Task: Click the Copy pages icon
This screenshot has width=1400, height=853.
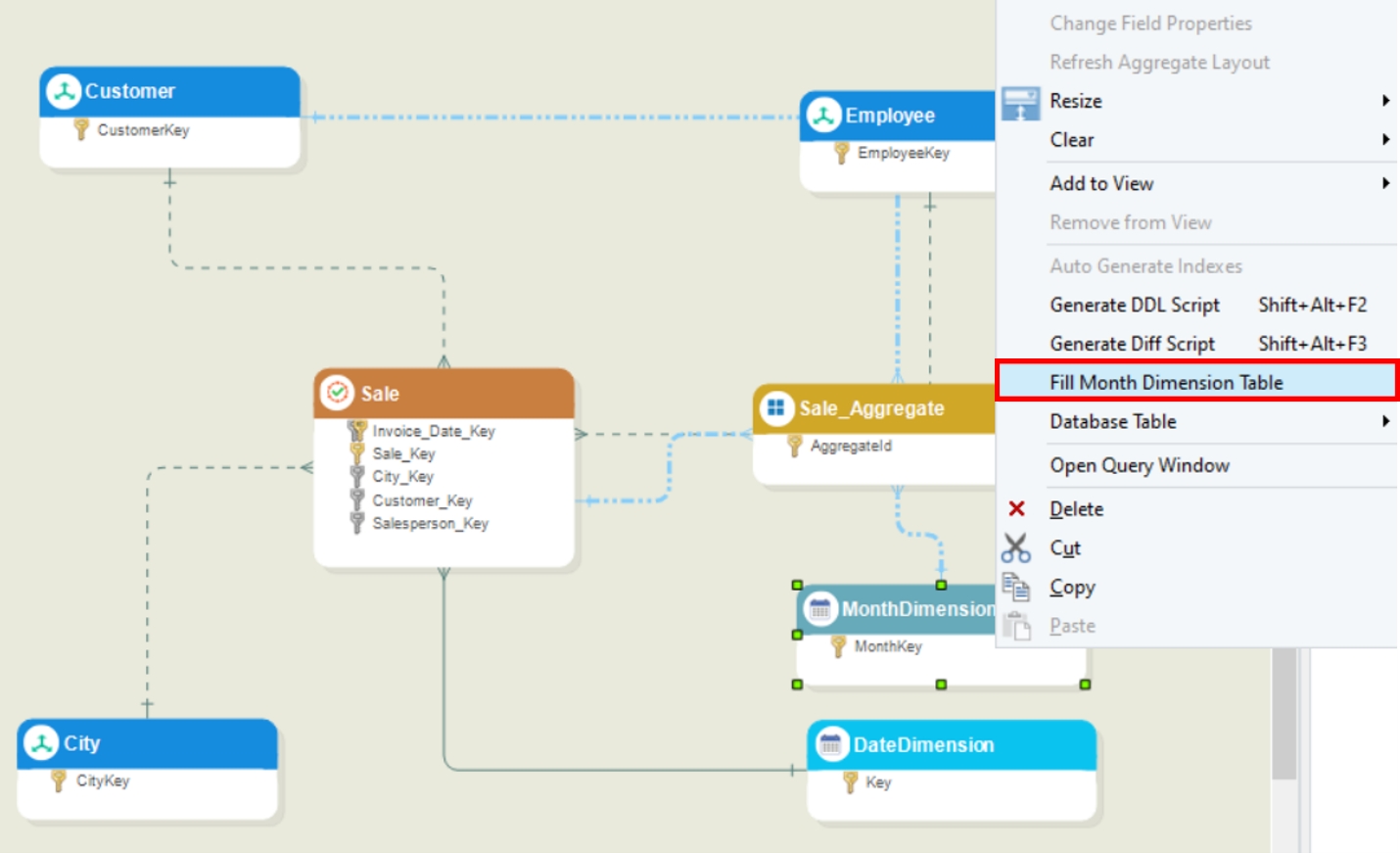Action: pyautogui.click(x=1016, y=587)
